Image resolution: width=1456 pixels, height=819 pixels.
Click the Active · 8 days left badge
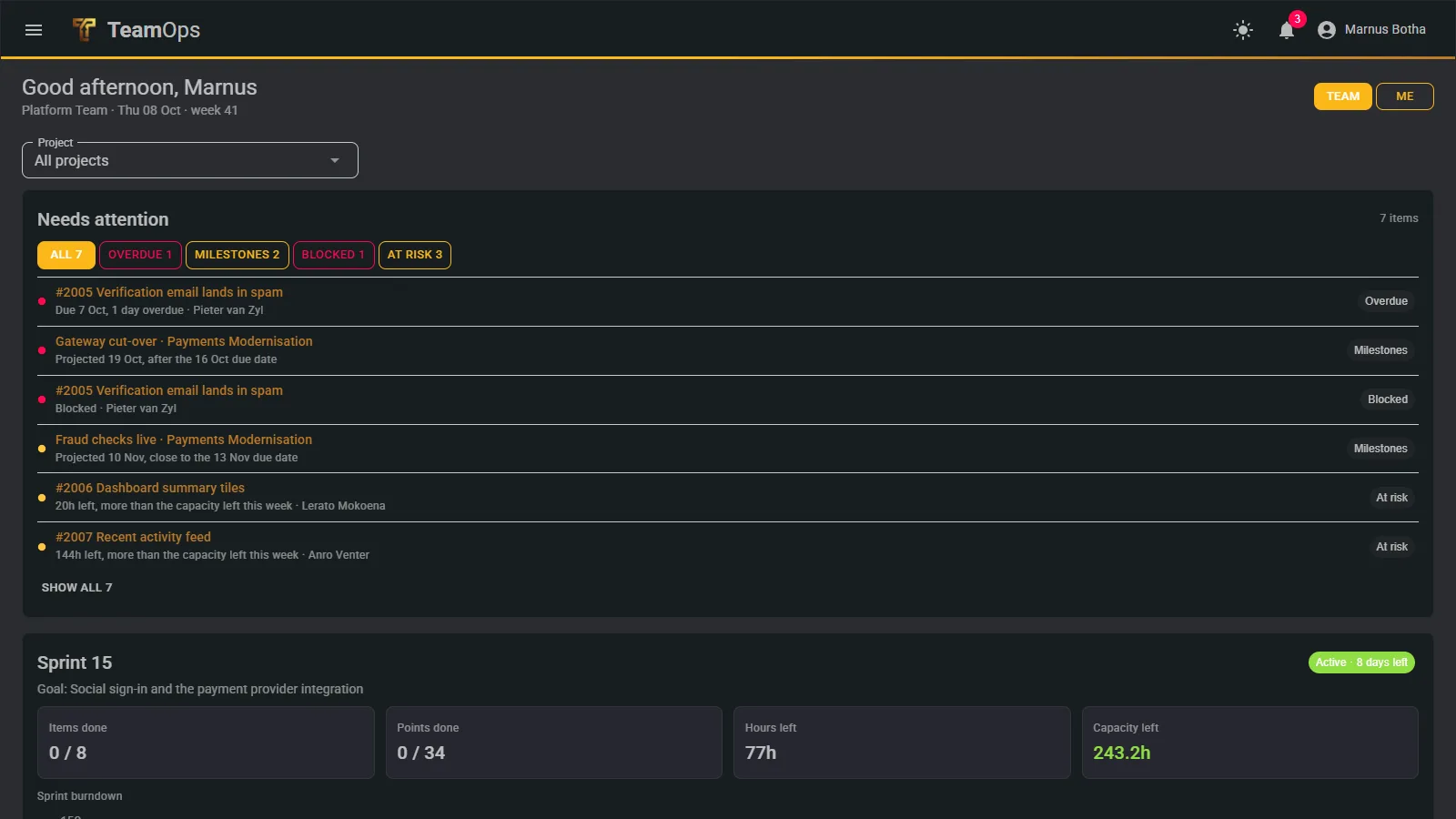[x=1361, y=662]
